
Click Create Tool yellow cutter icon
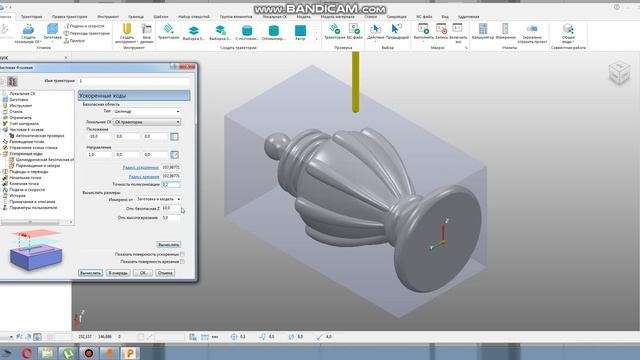click(127, 29)
